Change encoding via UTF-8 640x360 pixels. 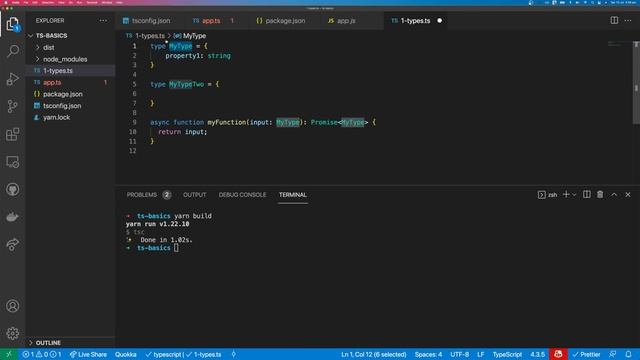point(460,354)
